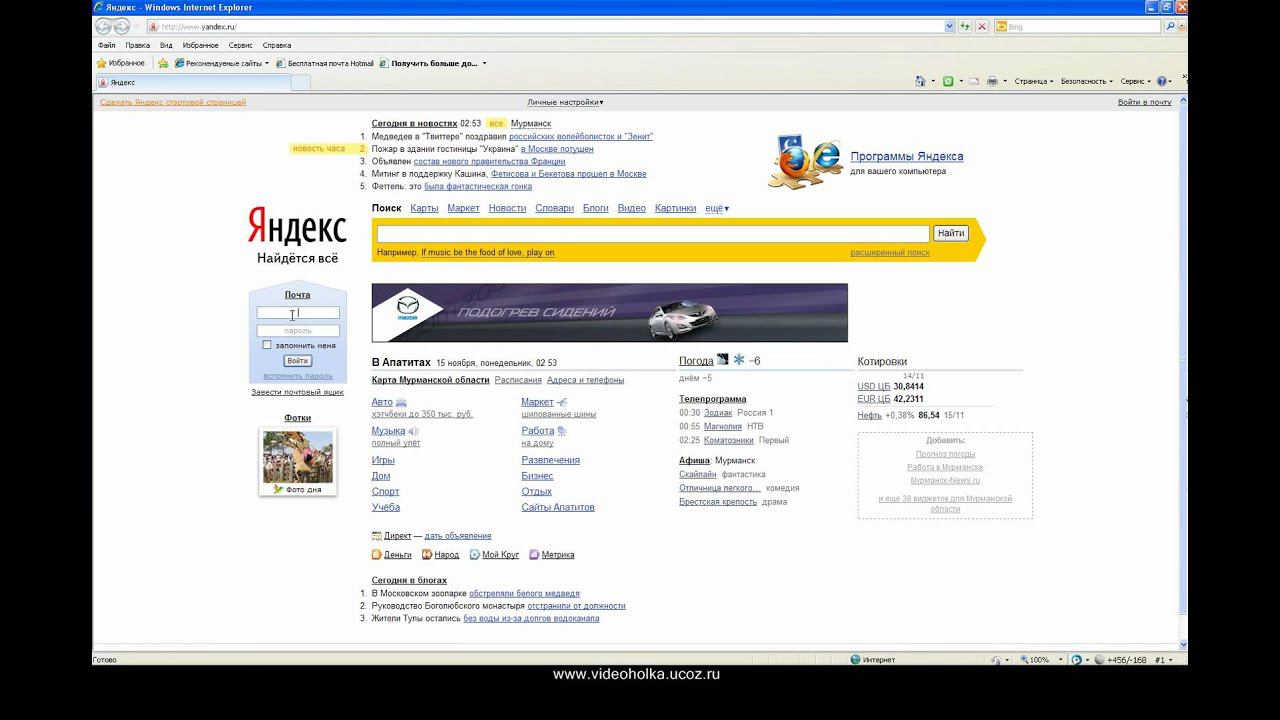Click 'Завести почтовый ящик' link

coord(297,392)
